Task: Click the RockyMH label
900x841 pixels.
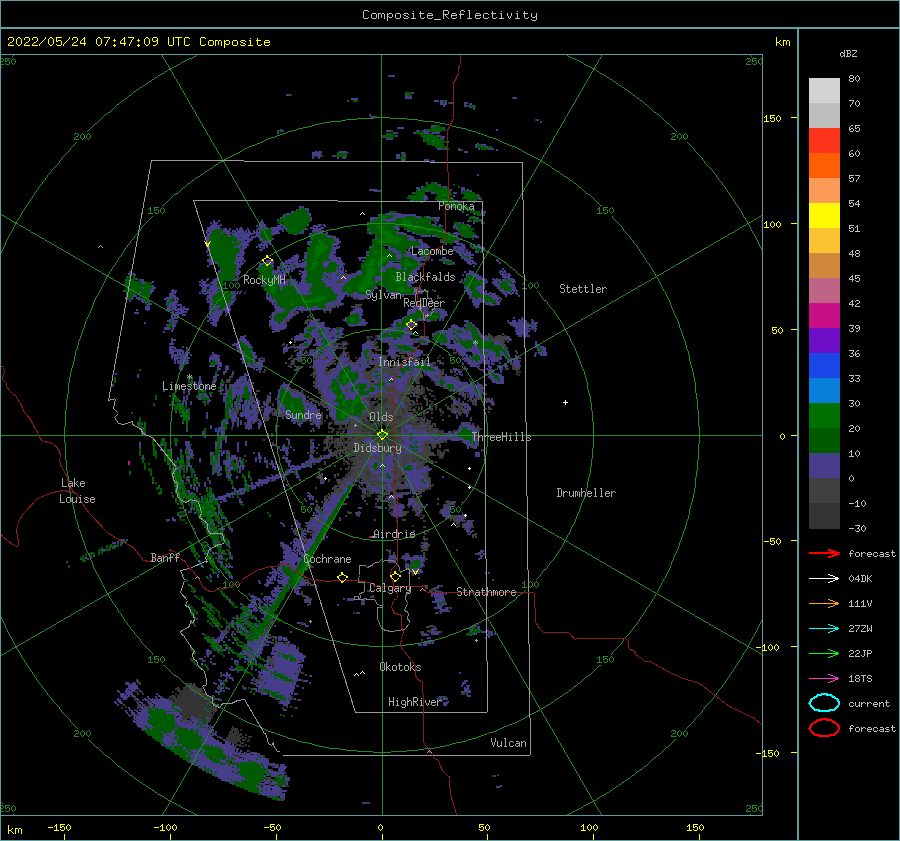Action: pos(264,280)
